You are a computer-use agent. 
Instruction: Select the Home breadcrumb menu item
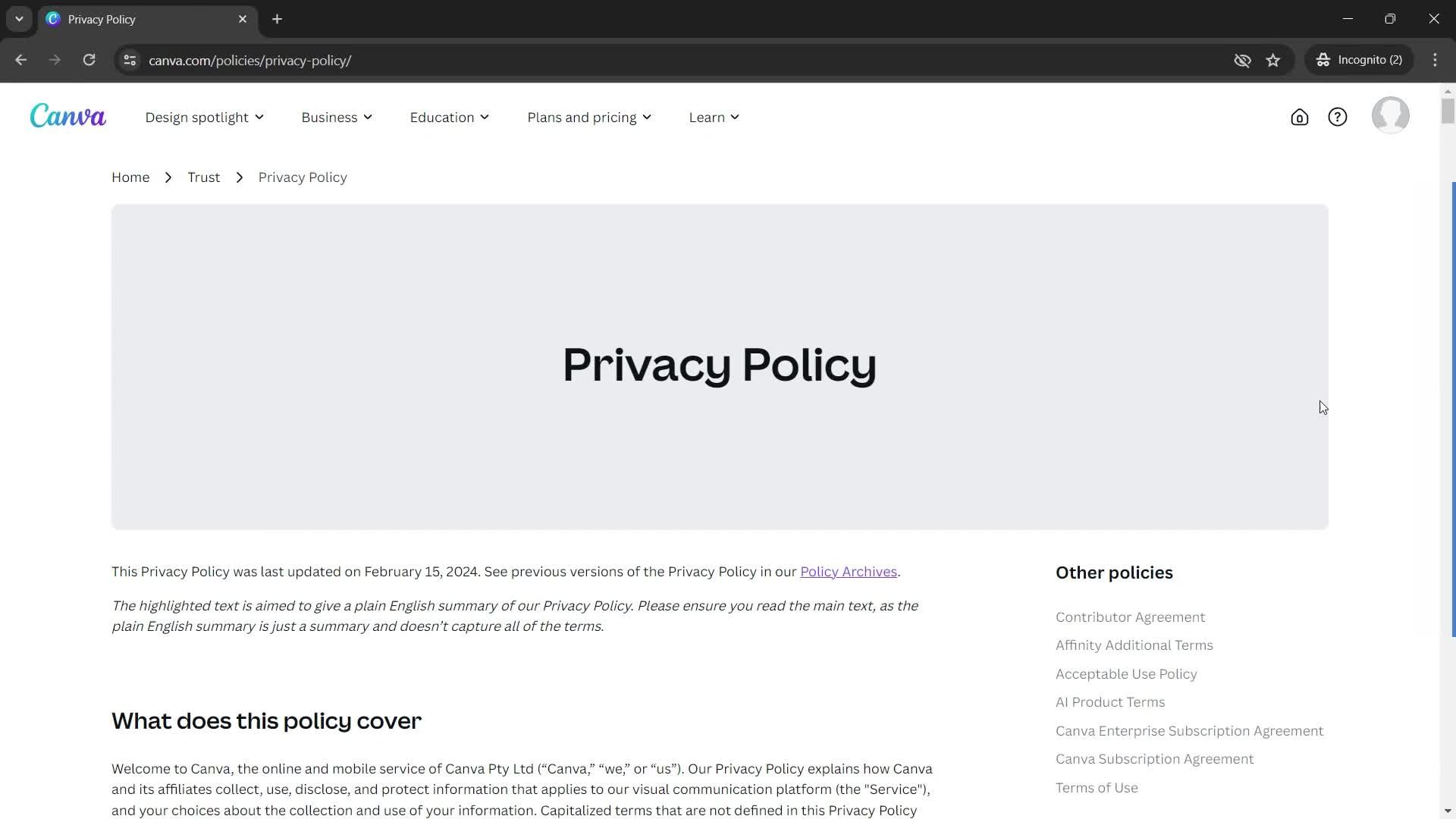pyautogui.click(x=130, y=177)
